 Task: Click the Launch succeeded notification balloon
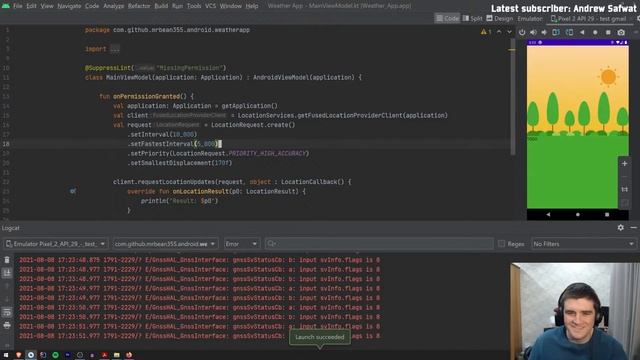320,337
